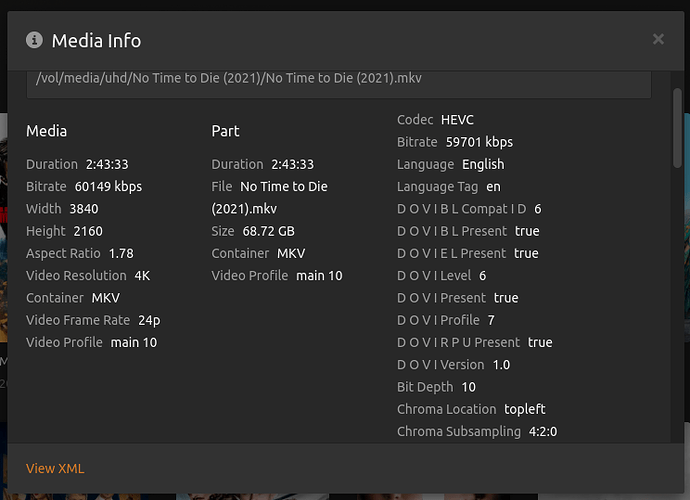
Task: Click the Chroma Subsampling 4:2:0 value
Action: tap(542, 431)
